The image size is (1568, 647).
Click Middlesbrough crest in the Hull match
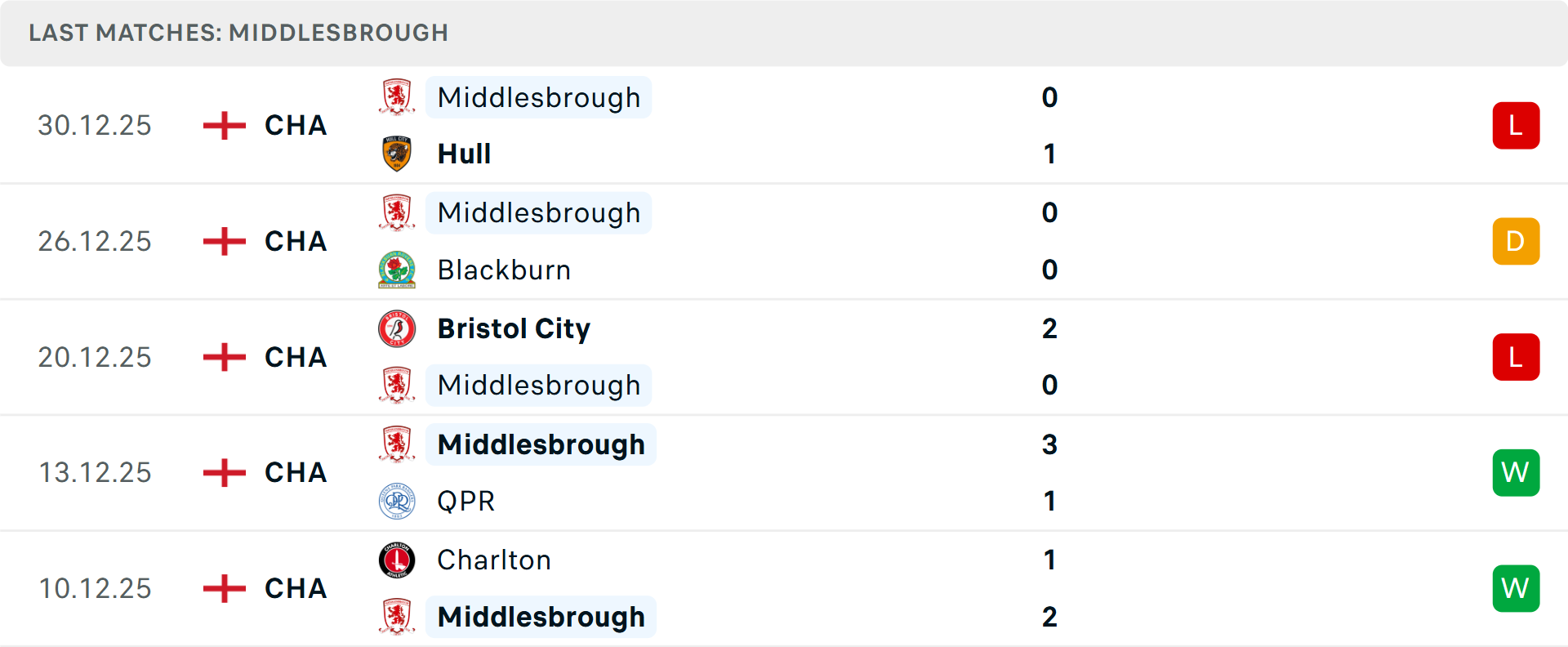[397, 97]
